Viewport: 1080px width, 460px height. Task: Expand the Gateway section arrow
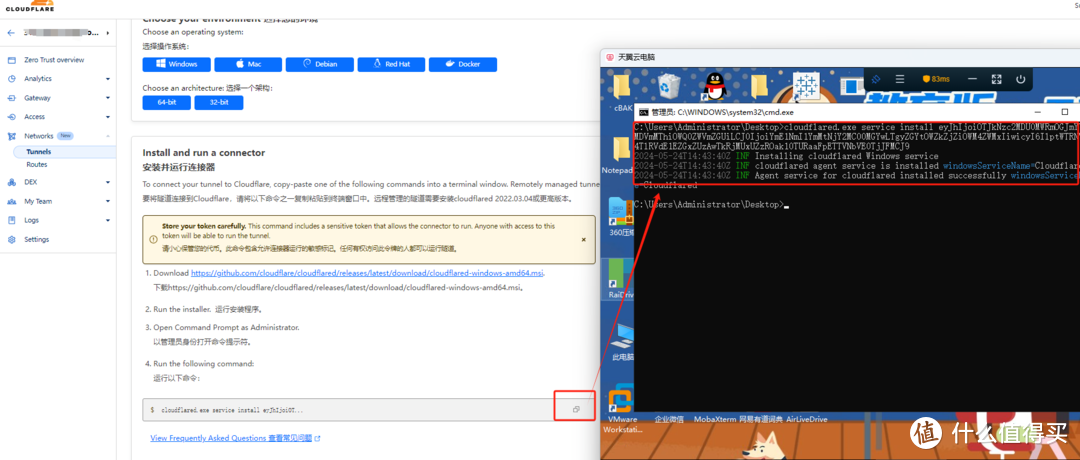point(107,98)
